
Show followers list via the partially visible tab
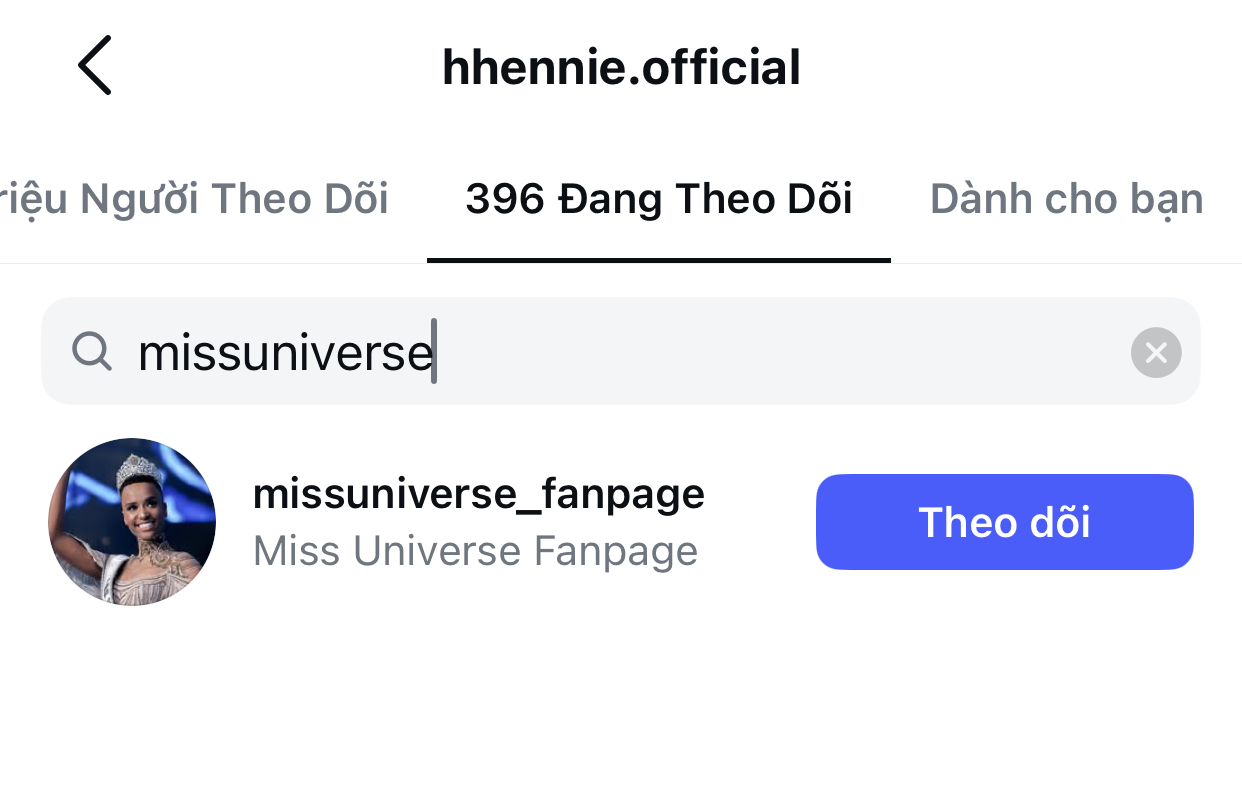(x=195, y=199)
